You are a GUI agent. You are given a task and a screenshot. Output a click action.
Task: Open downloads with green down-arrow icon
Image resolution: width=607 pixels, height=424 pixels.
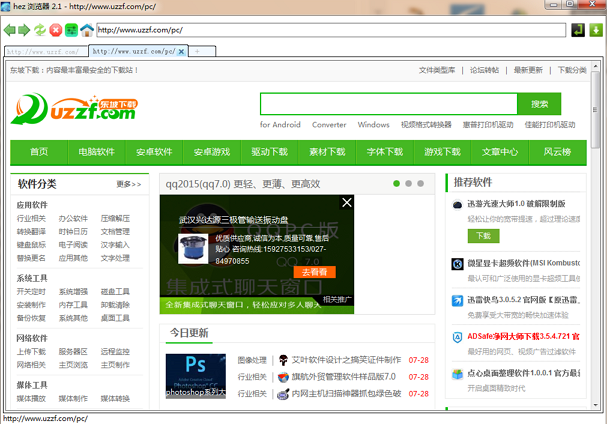596,30
